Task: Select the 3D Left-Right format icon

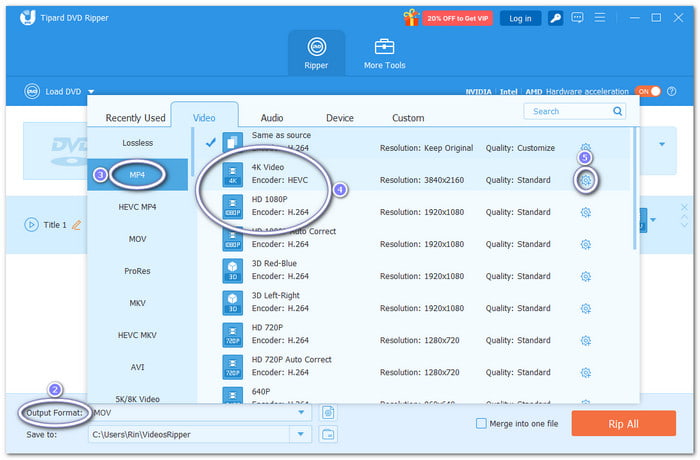Action: click(233, 303)
